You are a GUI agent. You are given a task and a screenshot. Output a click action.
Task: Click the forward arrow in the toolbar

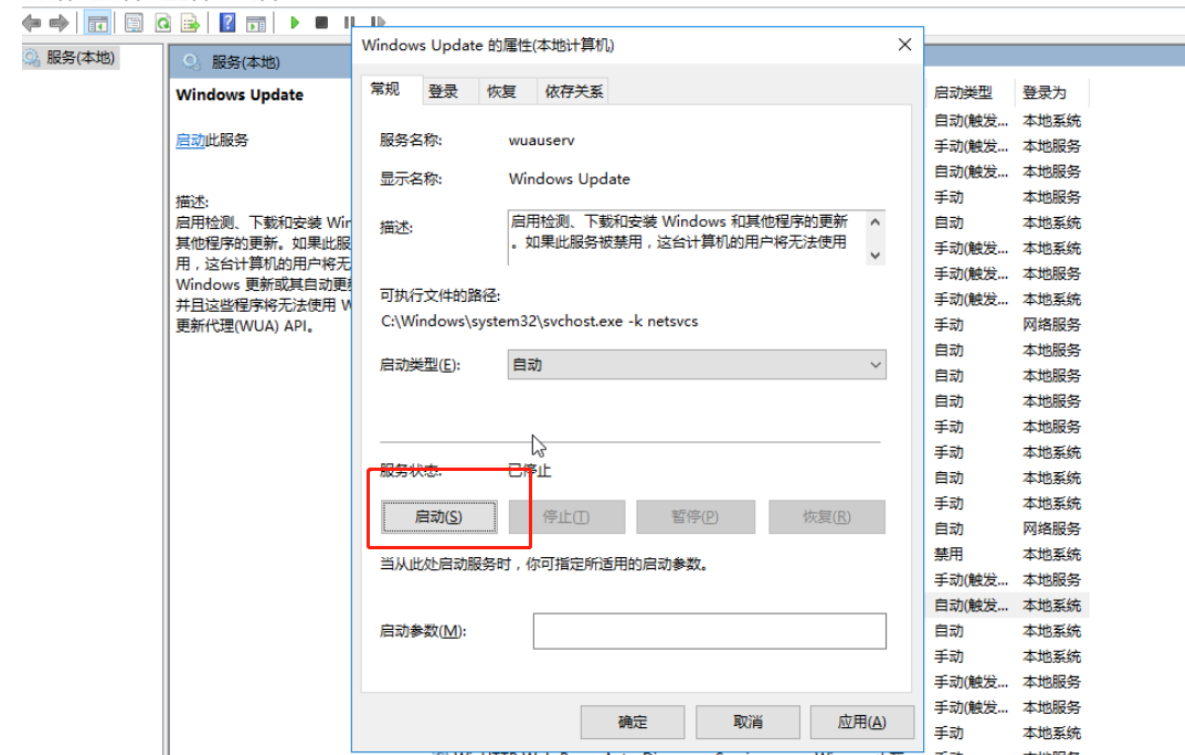60,22
